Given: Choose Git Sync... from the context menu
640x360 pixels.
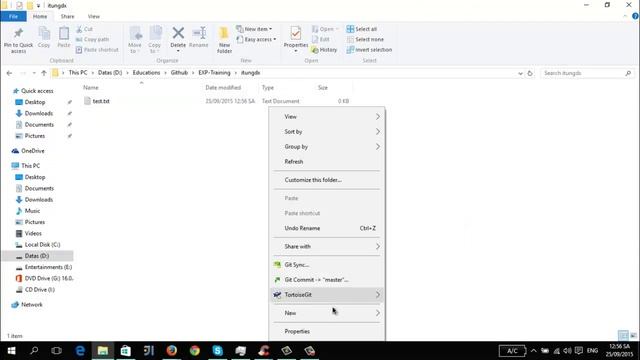Looking at the screenshot, I should coord(327,265).
